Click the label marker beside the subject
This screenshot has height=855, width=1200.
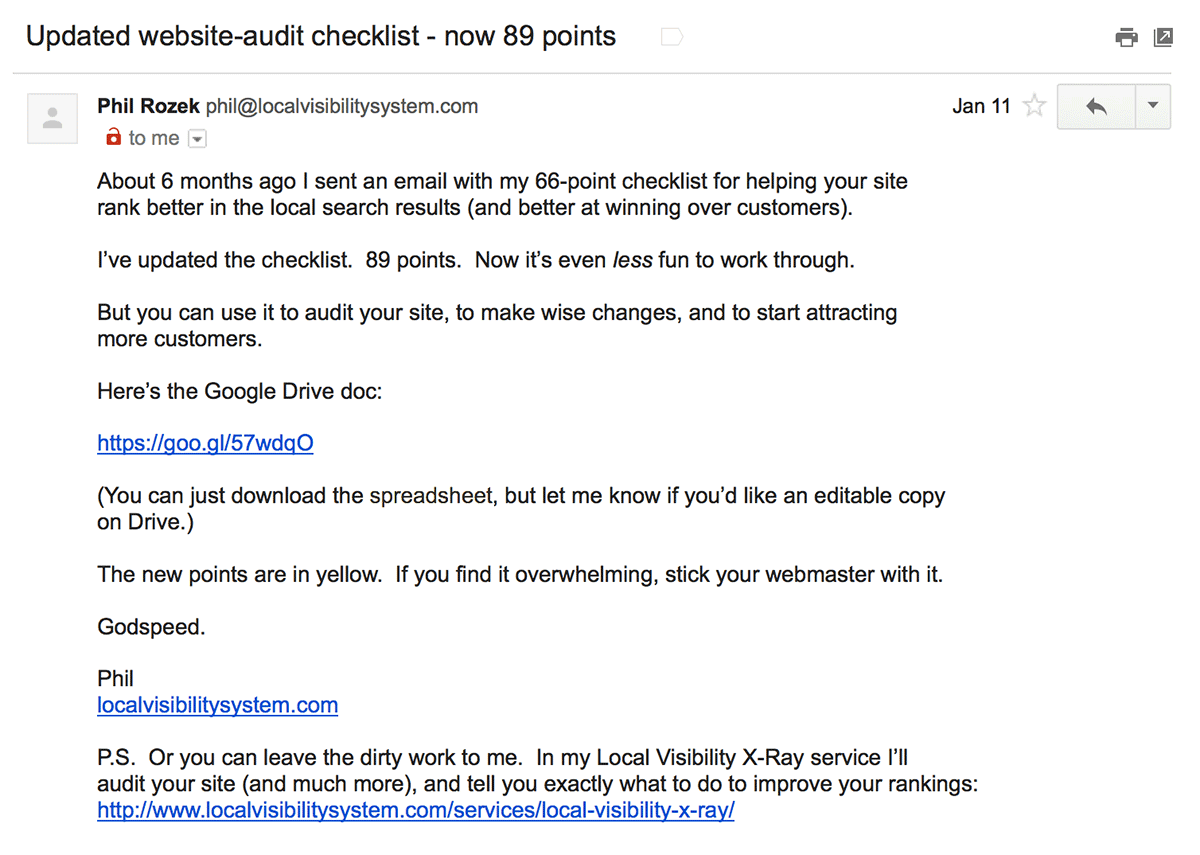click(672, 38)
